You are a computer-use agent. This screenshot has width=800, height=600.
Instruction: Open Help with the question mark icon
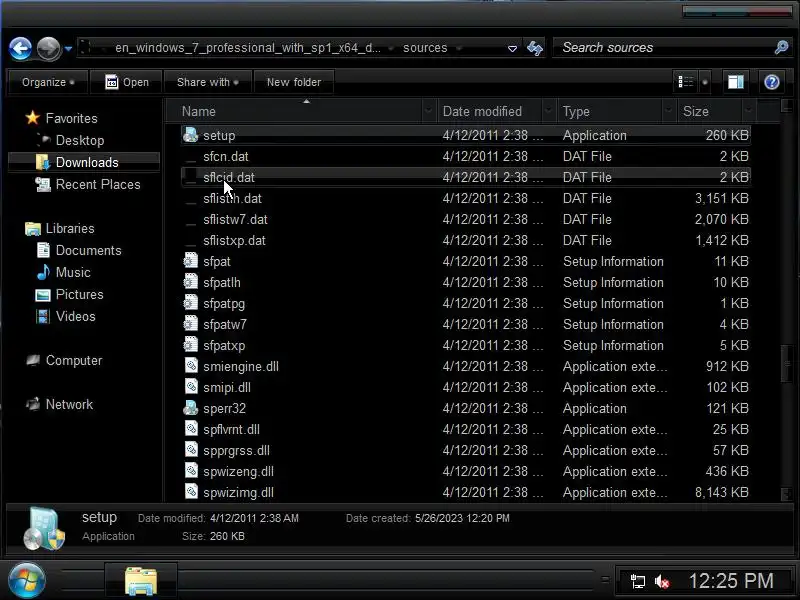771,82
